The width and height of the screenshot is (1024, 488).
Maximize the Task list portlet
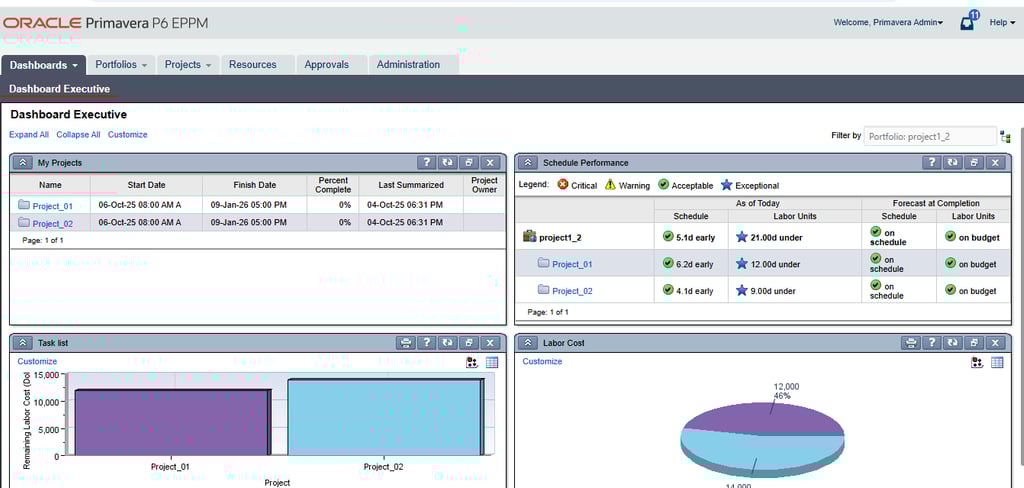click(469, 342)
